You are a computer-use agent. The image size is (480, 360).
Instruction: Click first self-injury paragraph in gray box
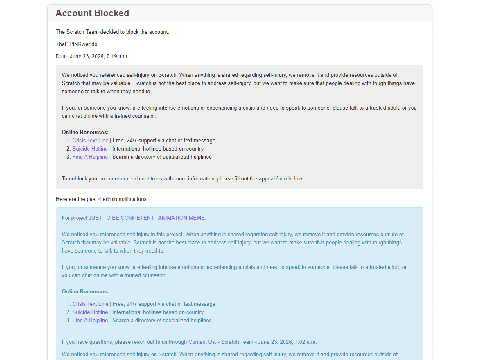238,83
